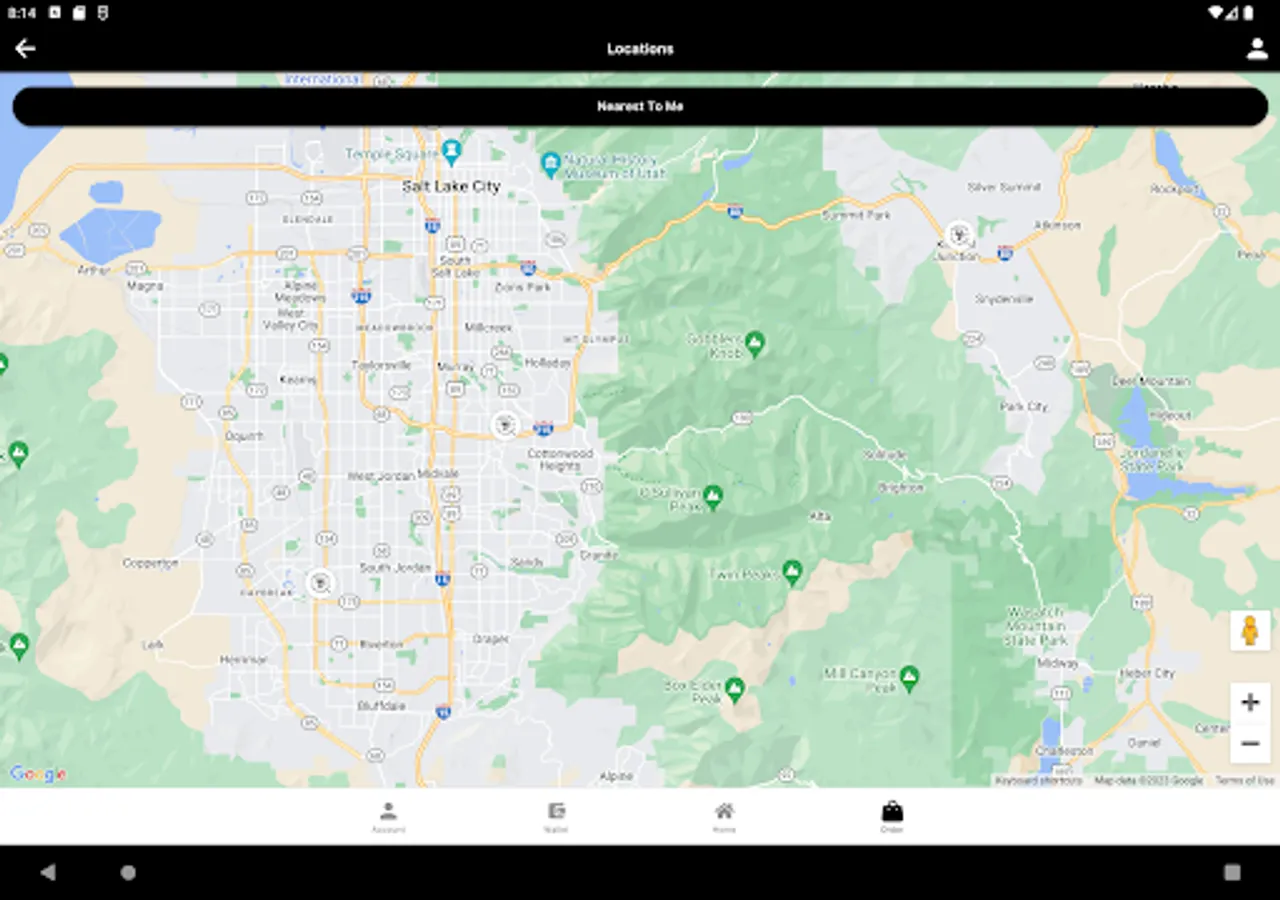Click the Midway map label

click(x=1058, y=663)
